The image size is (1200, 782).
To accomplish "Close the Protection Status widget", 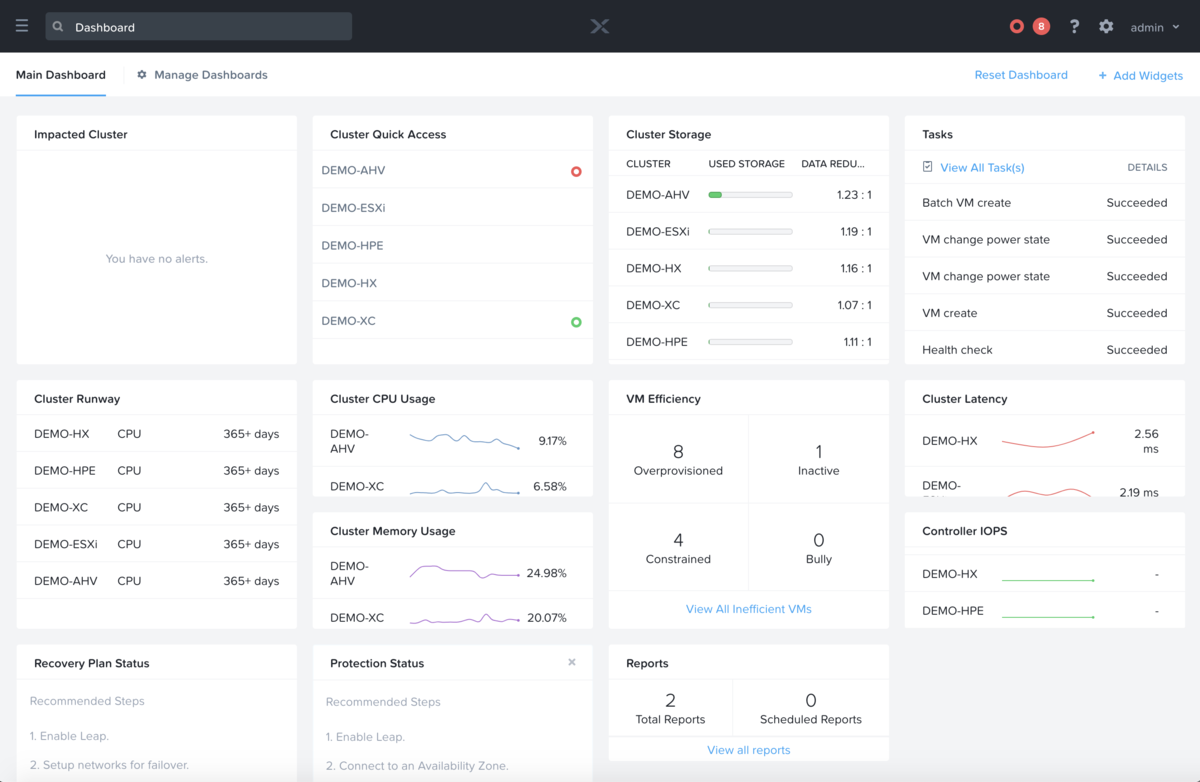I will coord(571,662).
